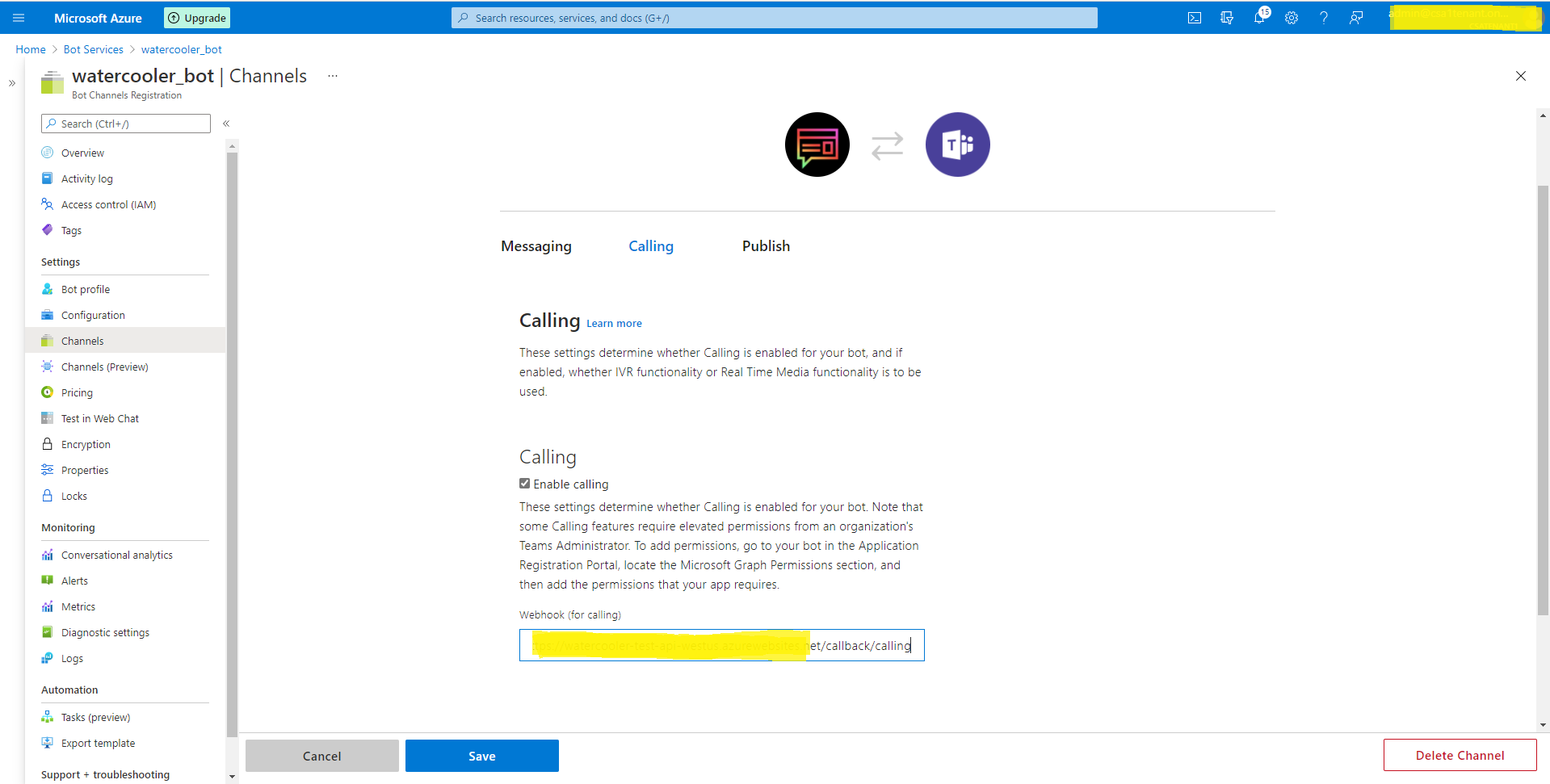Open the ellipsis more options beside Channels title
Image resolution: width=1550 pixels, height=784 pixels.
[333, 76]
